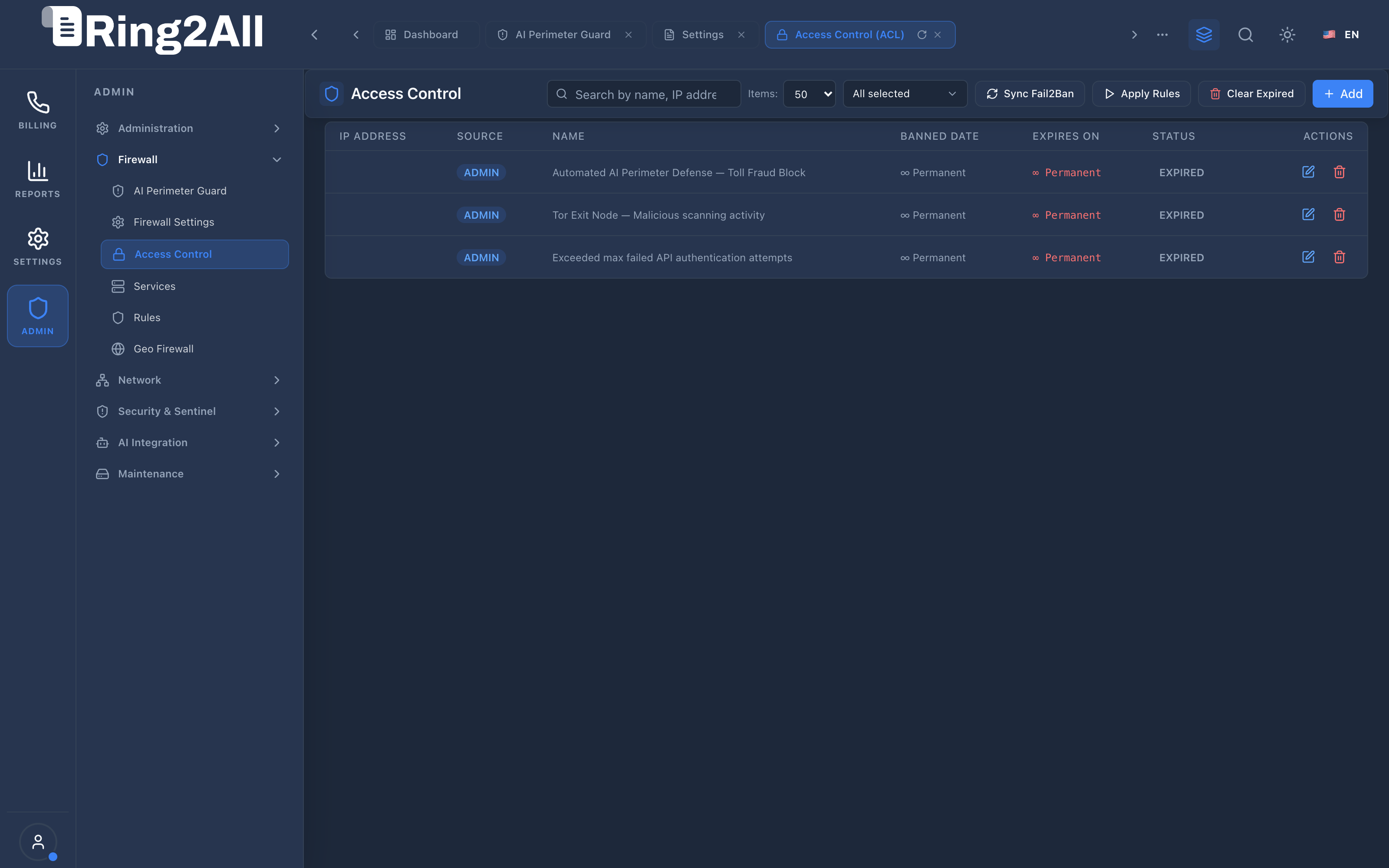Edit the failed API authentication entry

pyautogui.click(x=1308, y=256)
